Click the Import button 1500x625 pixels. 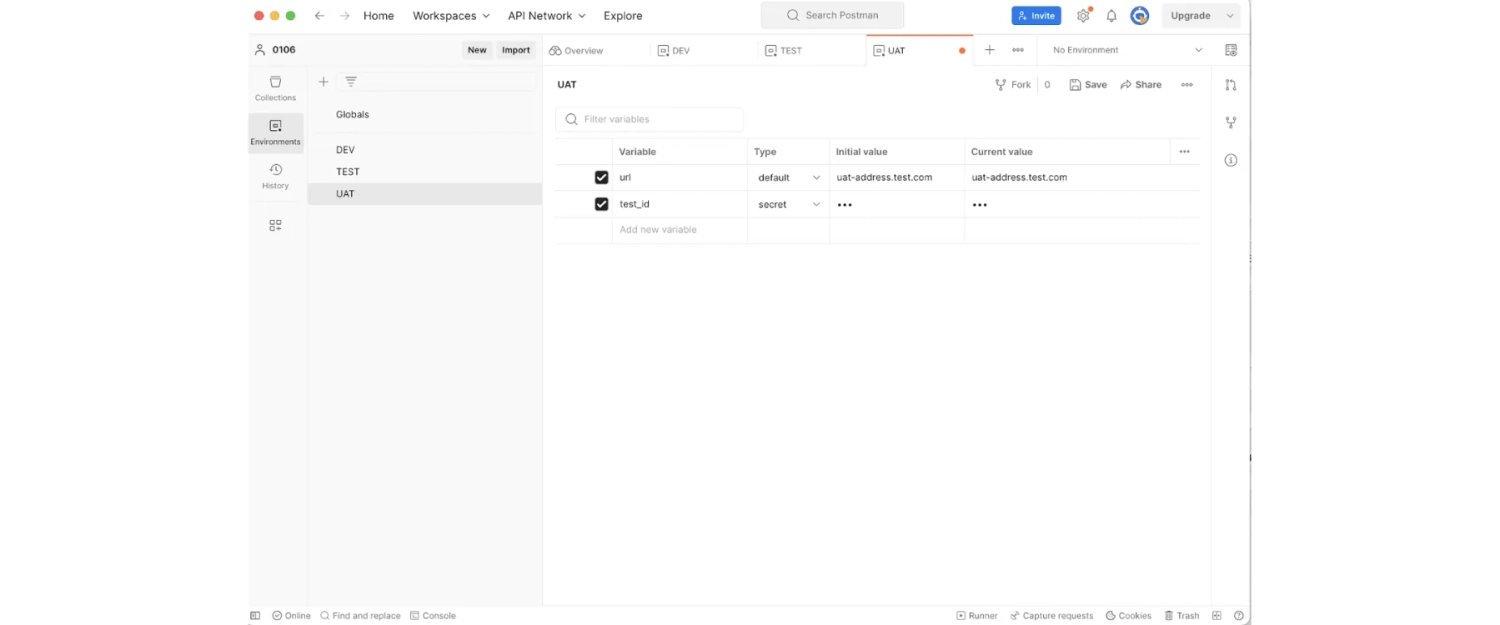pyautogui.click(x=516, y=50)
